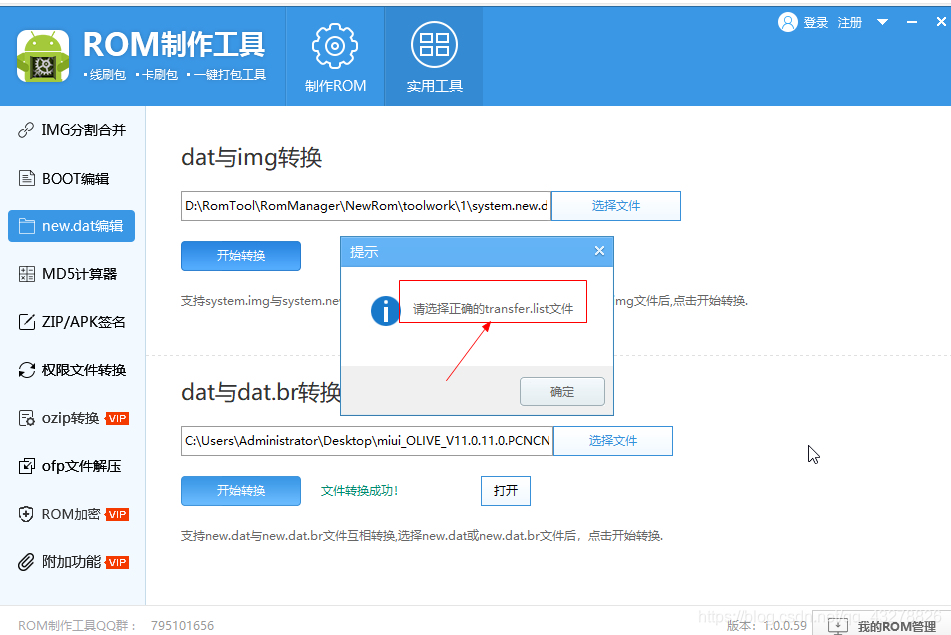Minimize the ROM tool window
Screen dimensions: 951x635
tap(912, 22)
